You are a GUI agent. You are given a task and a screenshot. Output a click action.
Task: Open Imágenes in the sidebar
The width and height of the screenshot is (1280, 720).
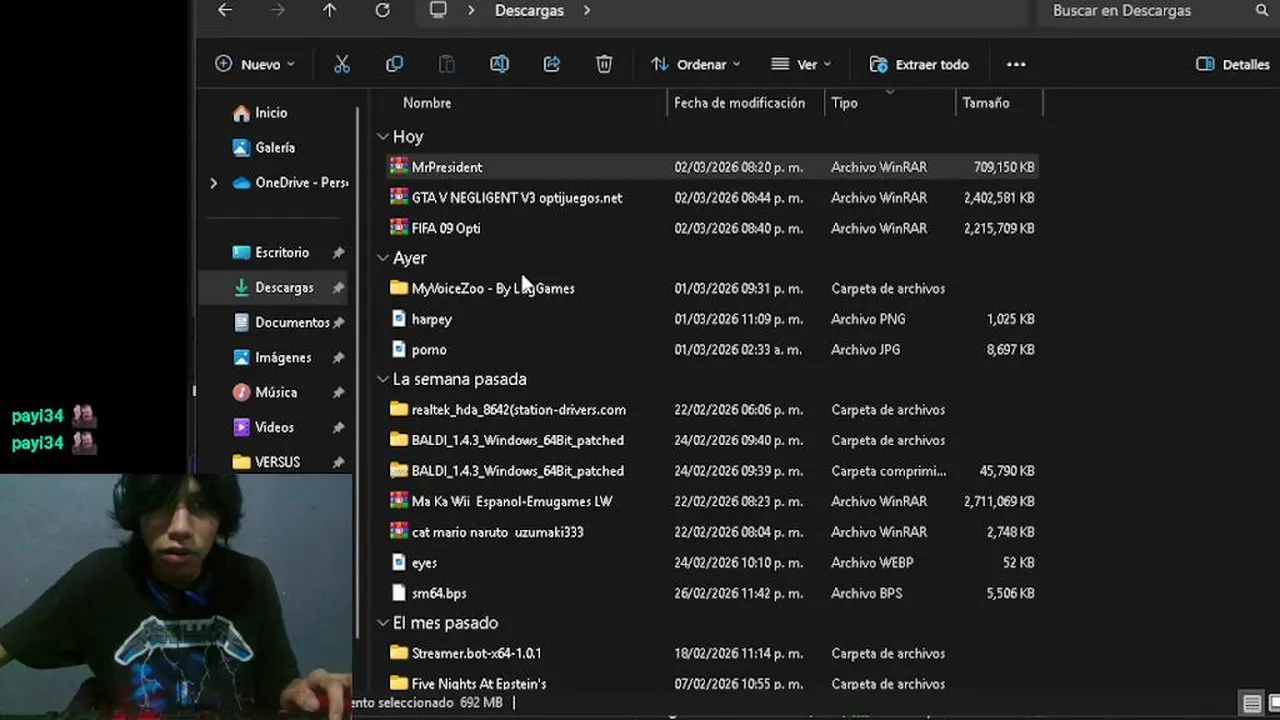(x=272, y=358)
